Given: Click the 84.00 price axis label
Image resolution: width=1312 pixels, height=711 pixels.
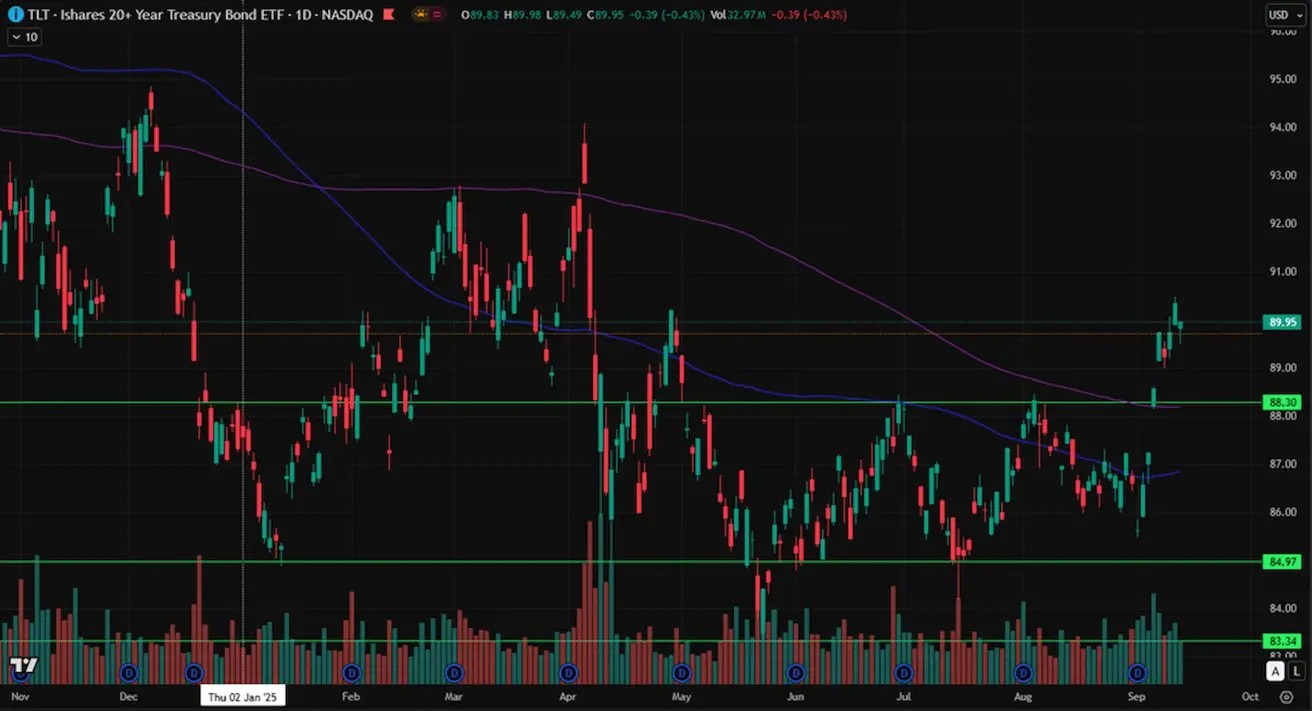Looking at the screenshot, I should tap(1283, 608).
